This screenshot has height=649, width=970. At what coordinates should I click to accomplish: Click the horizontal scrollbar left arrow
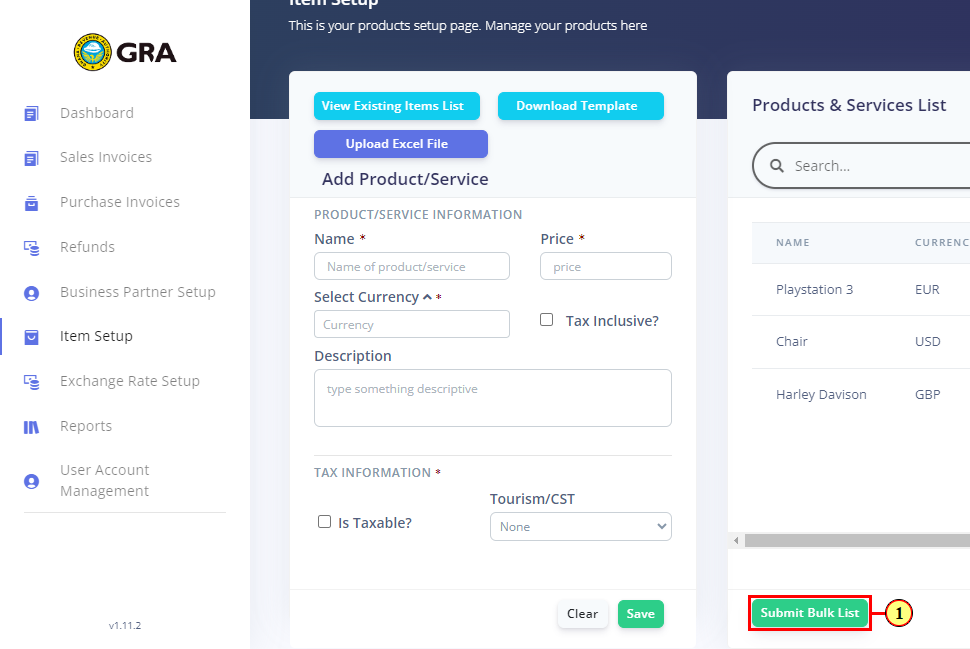click(736, 541)
